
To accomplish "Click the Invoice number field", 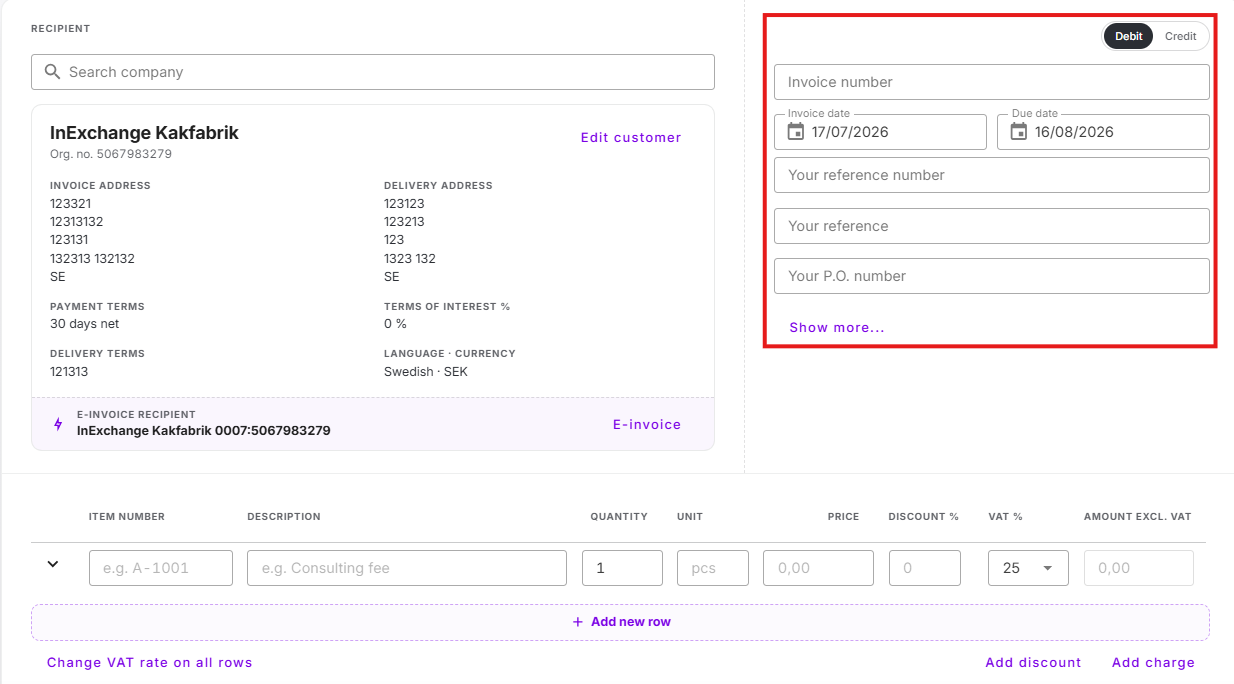I will 992,82.
